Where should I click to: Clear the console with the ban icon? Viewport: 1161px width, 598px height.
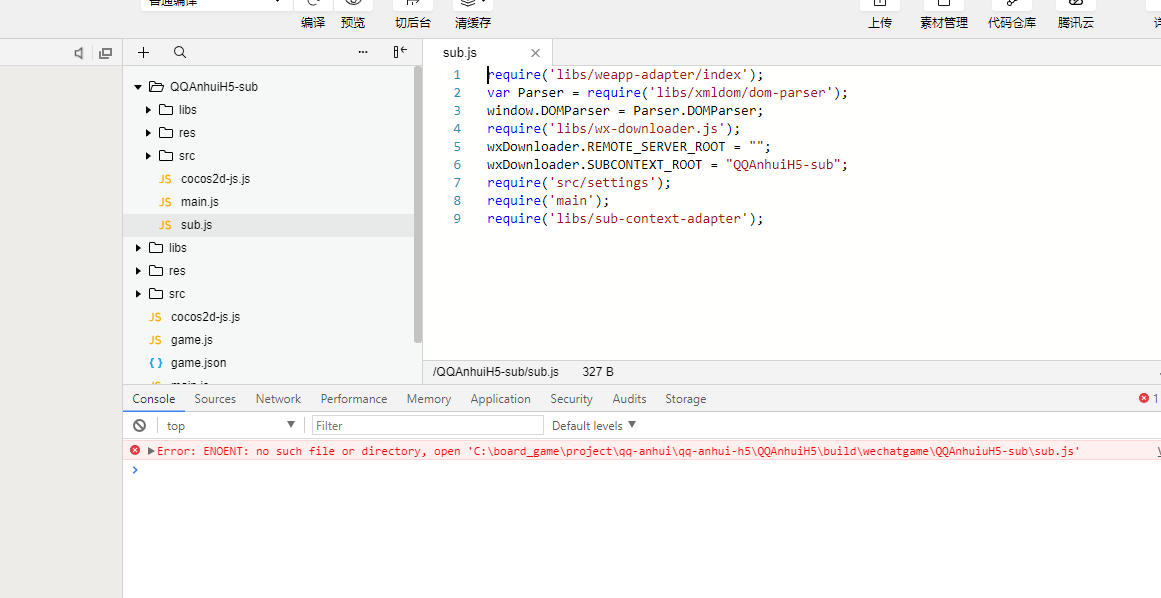tap(139, 425)
